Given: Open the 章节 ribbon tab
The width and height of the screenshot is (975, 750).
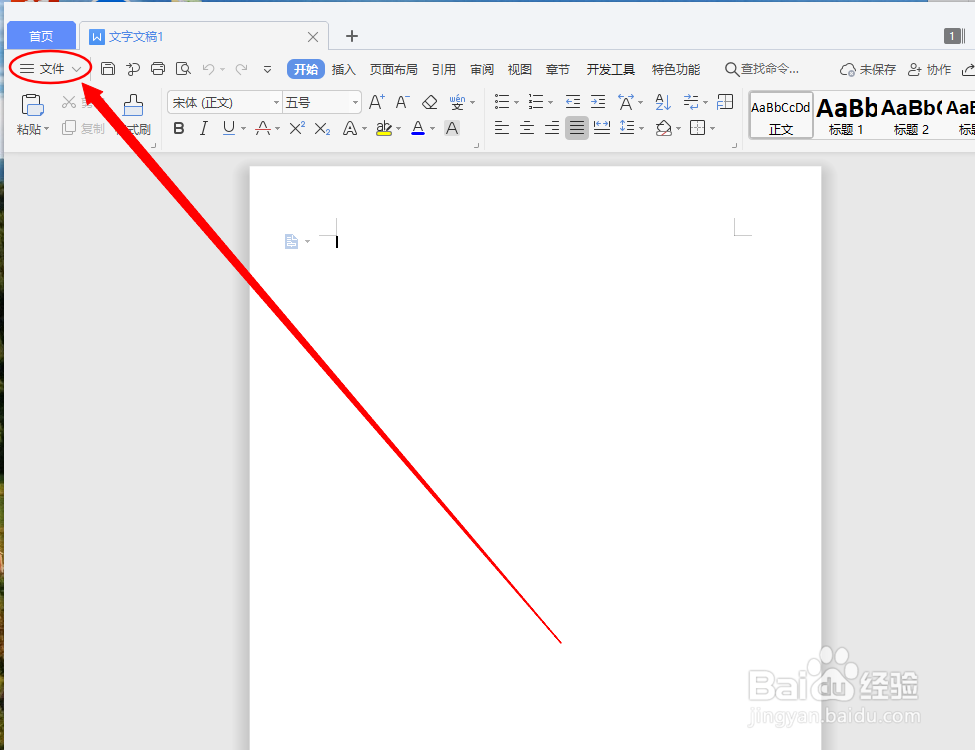Looking at the screenshot, I should tap(558, 69).
